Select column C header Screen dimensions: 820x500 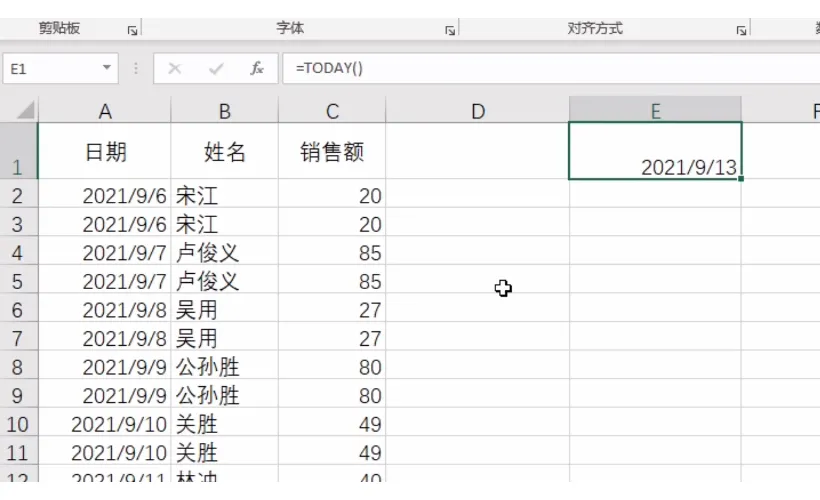[x=332, y=111]
